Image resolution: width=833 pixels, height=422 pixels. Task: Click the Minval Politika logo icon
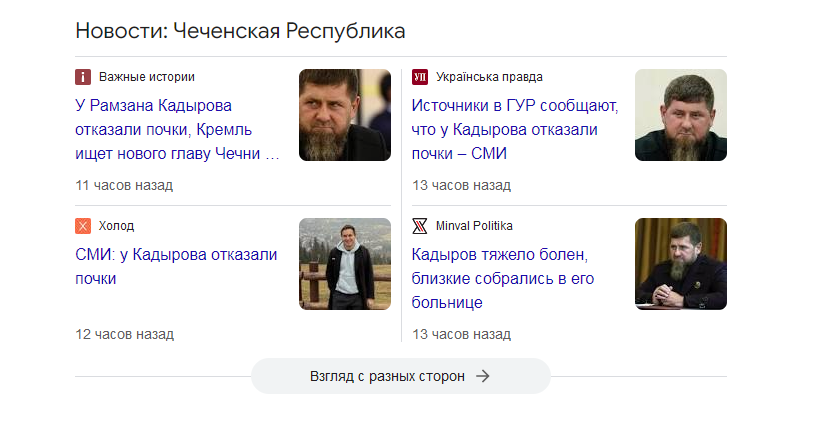click(420, 226)
